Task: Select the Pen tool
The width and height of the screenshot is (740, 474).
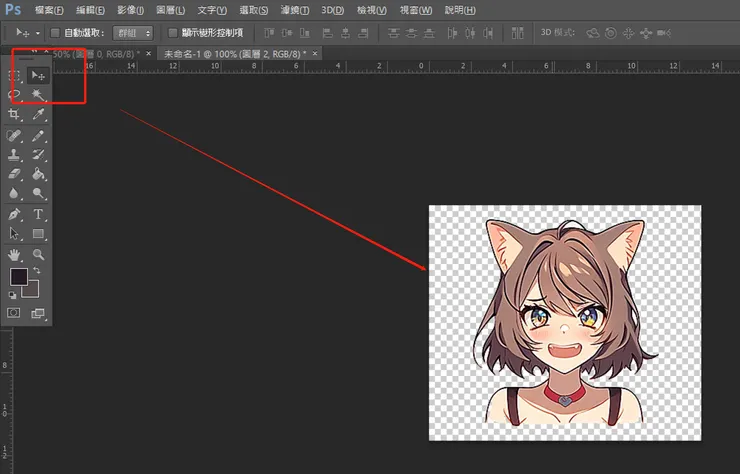Action: (x=14, y=214)
